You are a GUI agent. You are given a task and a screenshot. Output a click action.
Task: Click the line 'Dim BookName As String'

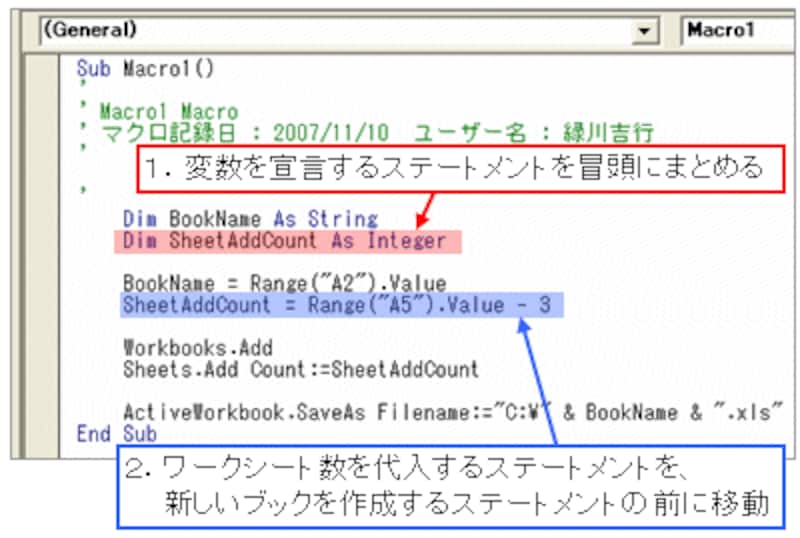point(250,219)
